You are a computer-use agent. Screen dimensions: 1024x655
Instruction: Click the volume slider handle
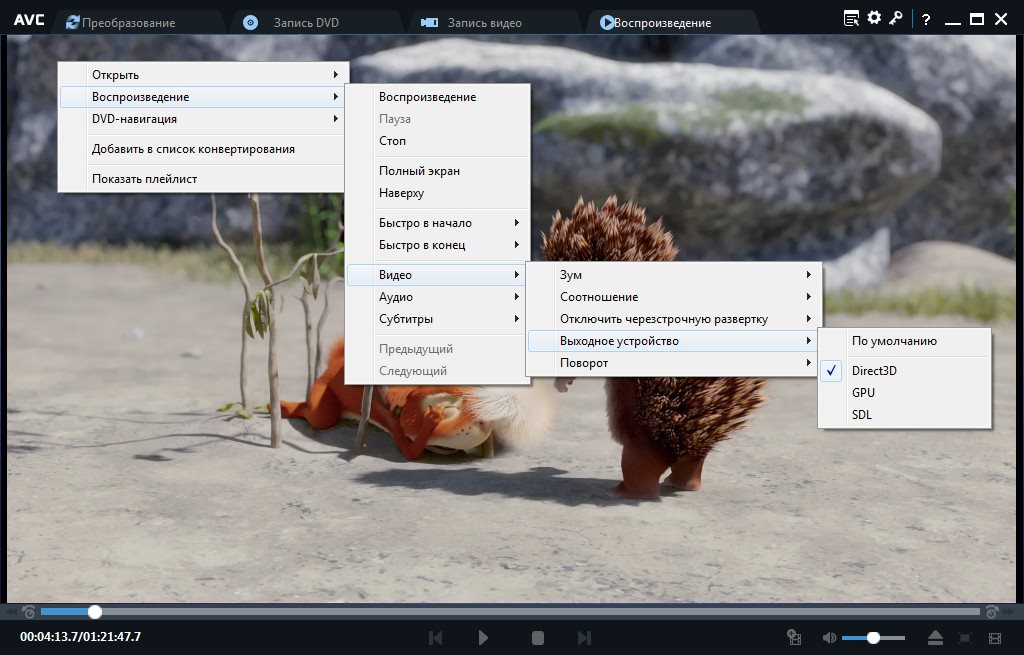(x=873, y=637)
